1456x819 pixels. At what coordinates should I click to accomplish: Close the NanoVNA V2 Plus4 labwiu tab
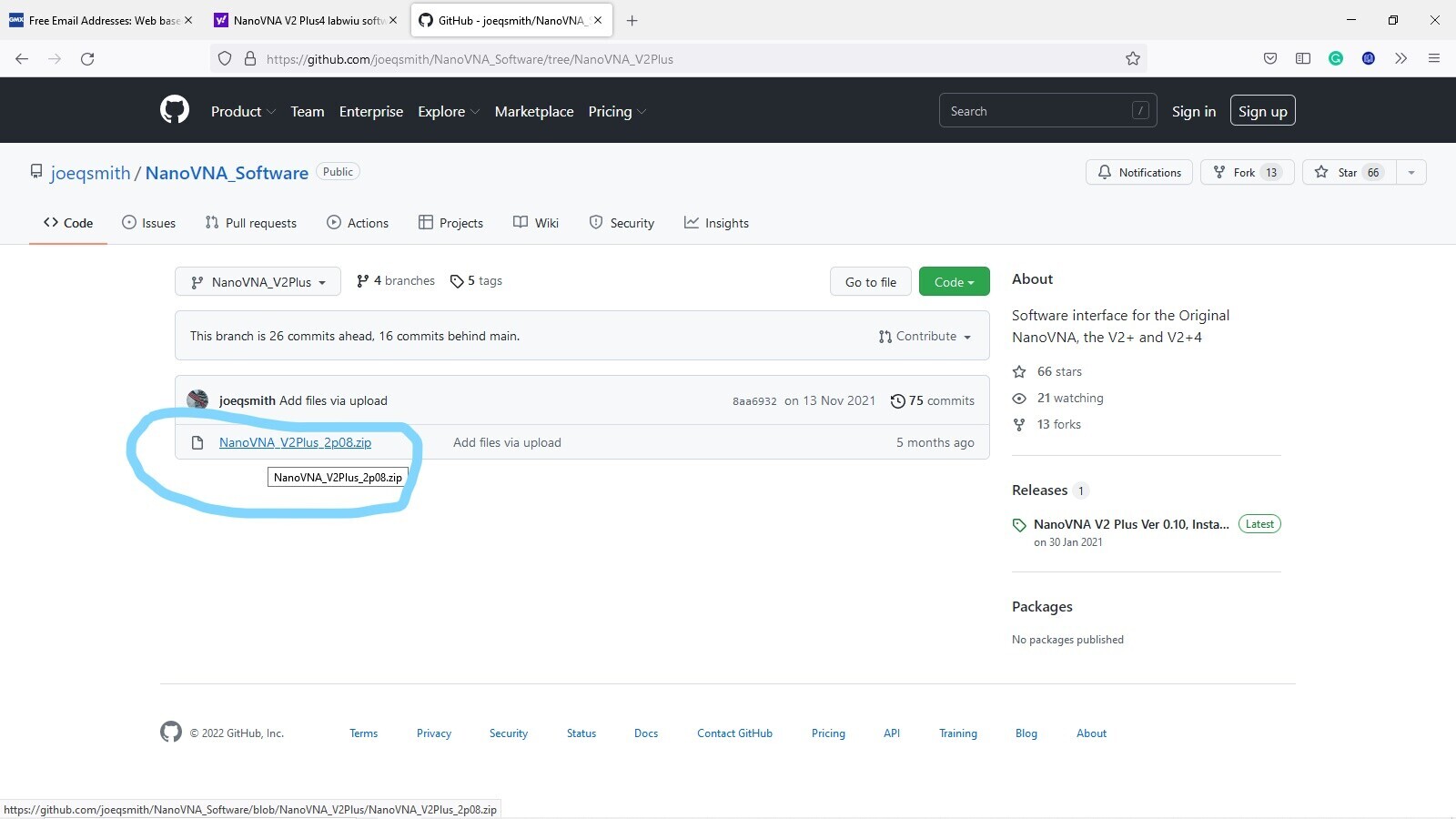[393, 20]
